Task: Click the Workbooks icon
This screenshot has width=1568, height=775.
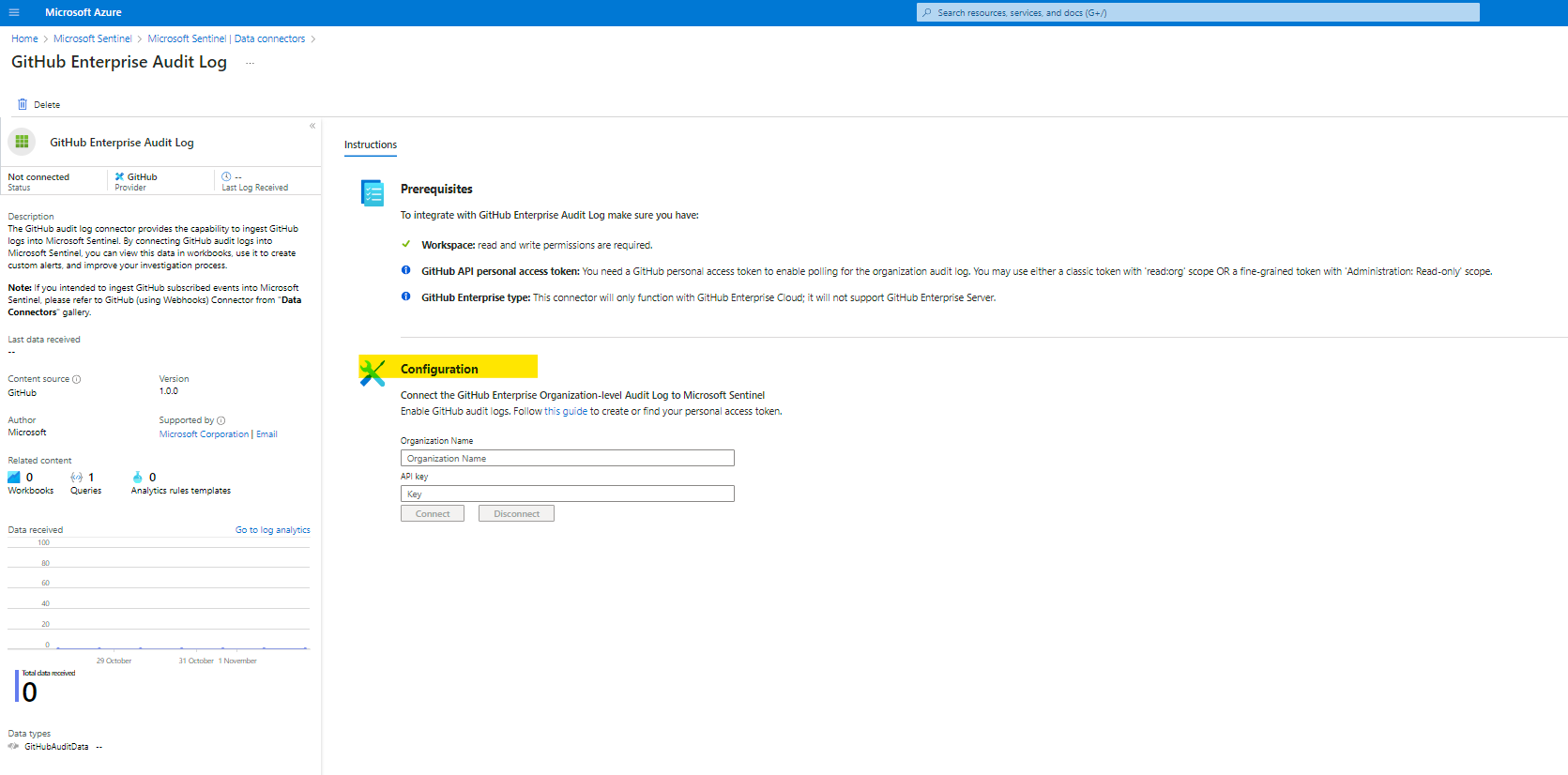Action: click(x=14, y=478)
